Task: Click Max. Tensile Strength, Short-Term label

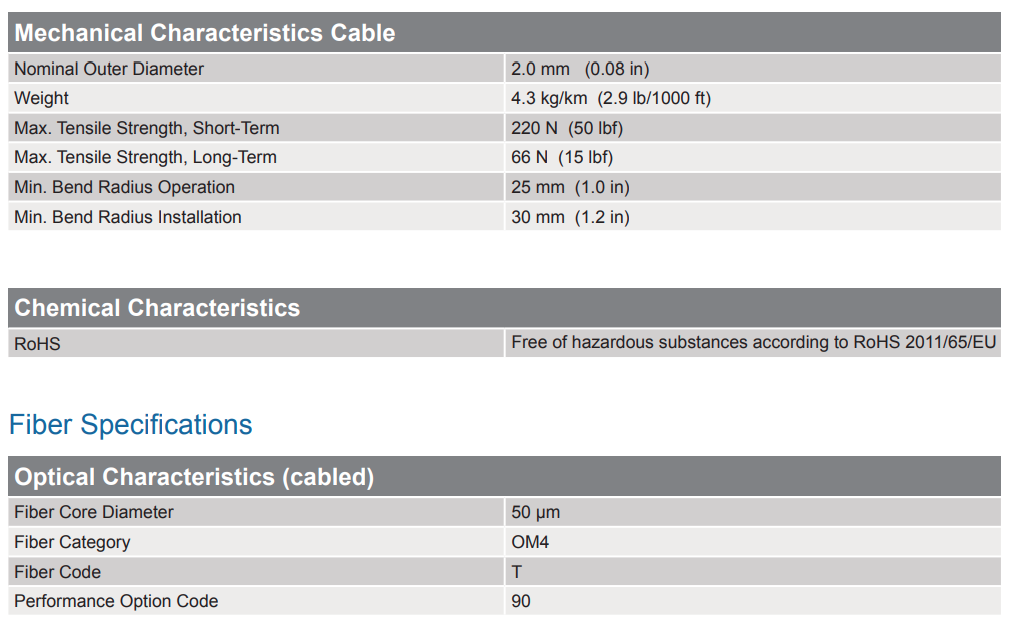Action: click(147, 128)
